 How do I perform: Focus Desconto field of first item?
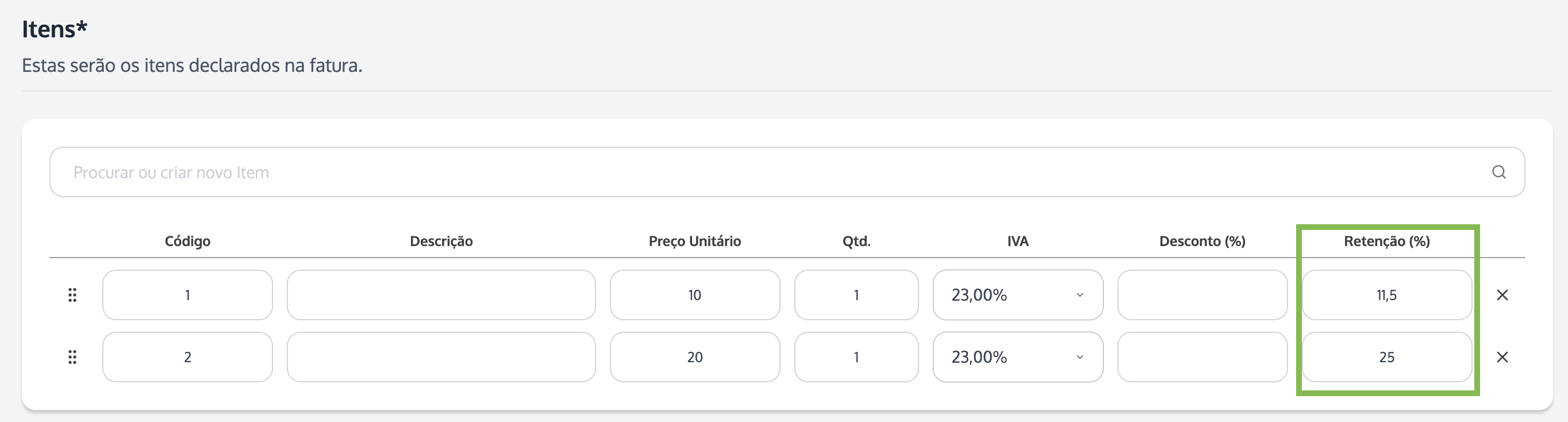[x=1202, y=296]
